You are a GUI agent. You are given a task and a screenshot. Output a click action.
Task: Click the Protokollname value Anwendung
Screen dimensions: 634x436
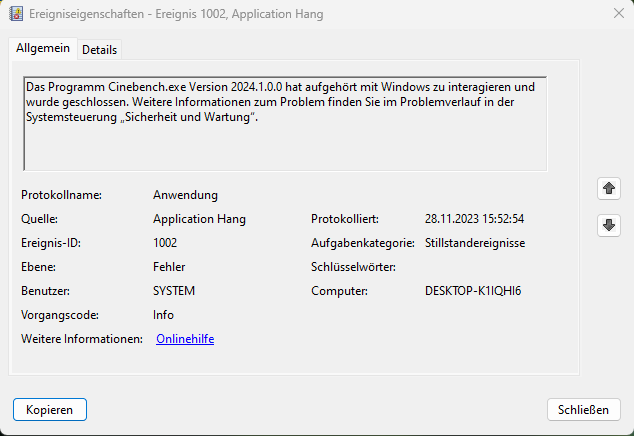185,195
